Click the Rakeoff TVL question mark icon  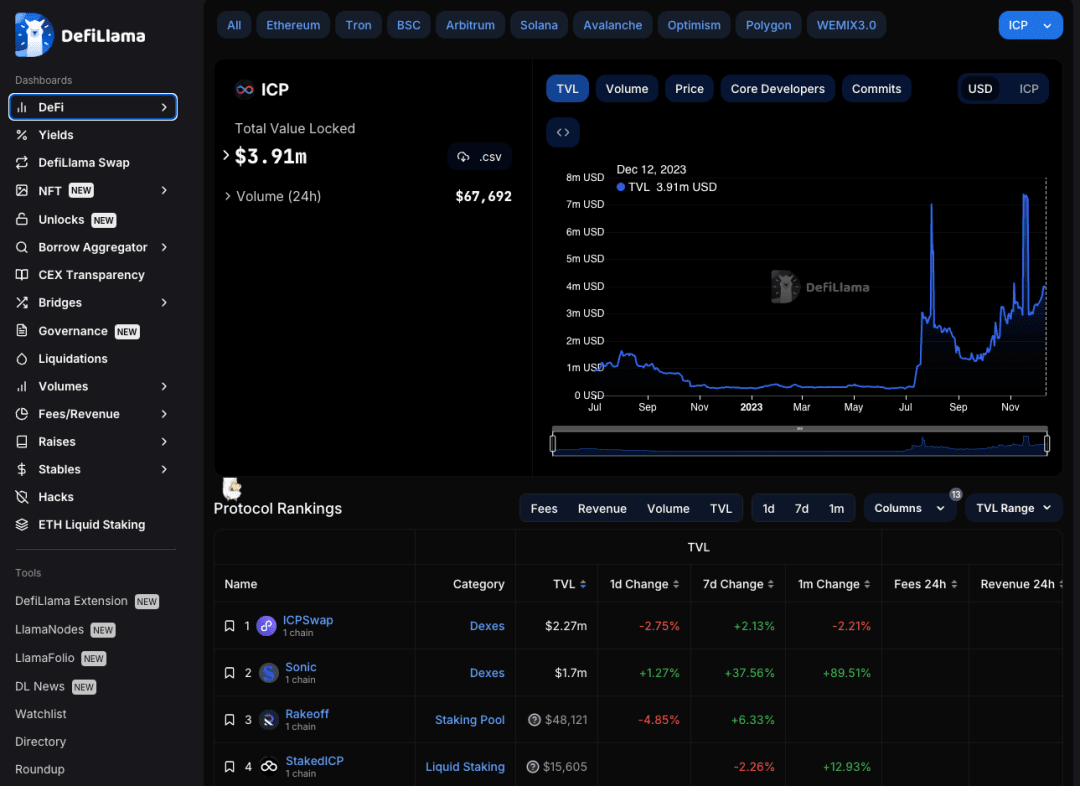point(534,720)
